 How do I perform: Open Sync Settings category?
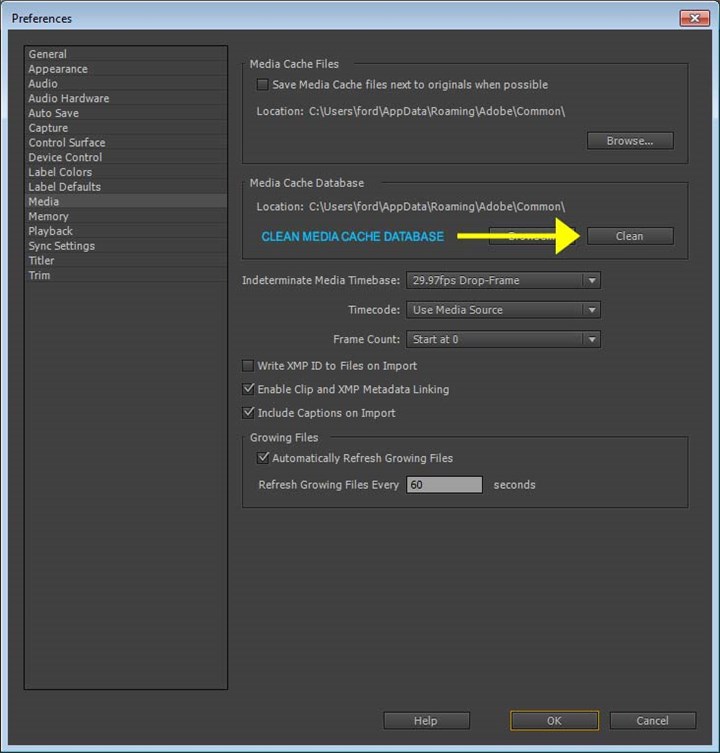click(x=126, y=246)
